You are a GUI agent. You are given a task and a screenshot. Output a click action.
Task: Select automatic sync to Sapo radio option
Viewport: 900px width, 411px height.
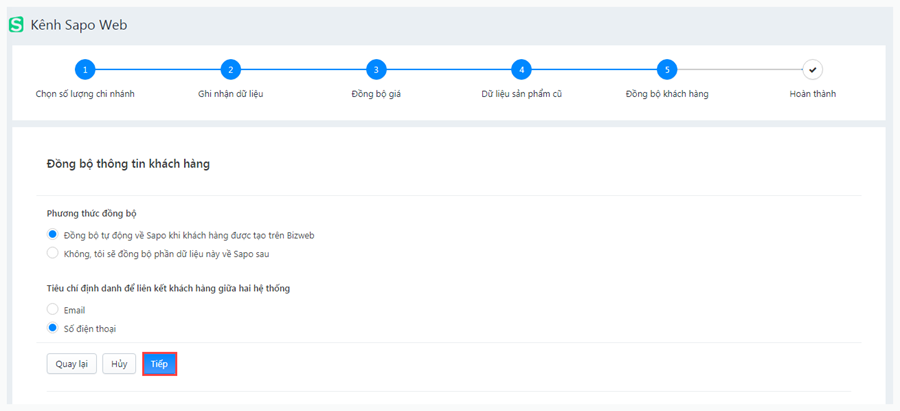point(53,234)
